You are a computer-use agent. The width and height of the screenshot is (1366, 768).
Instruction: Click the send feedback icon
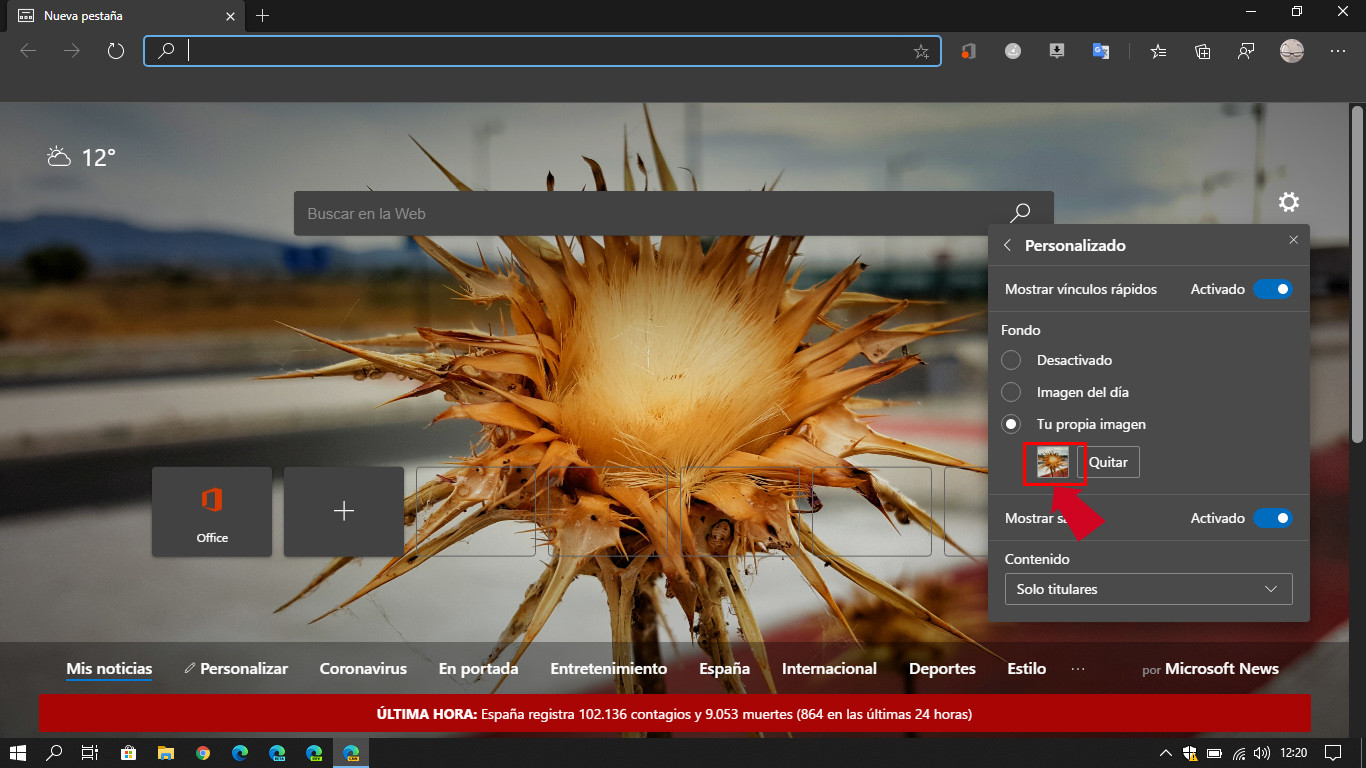[1246, 51]
